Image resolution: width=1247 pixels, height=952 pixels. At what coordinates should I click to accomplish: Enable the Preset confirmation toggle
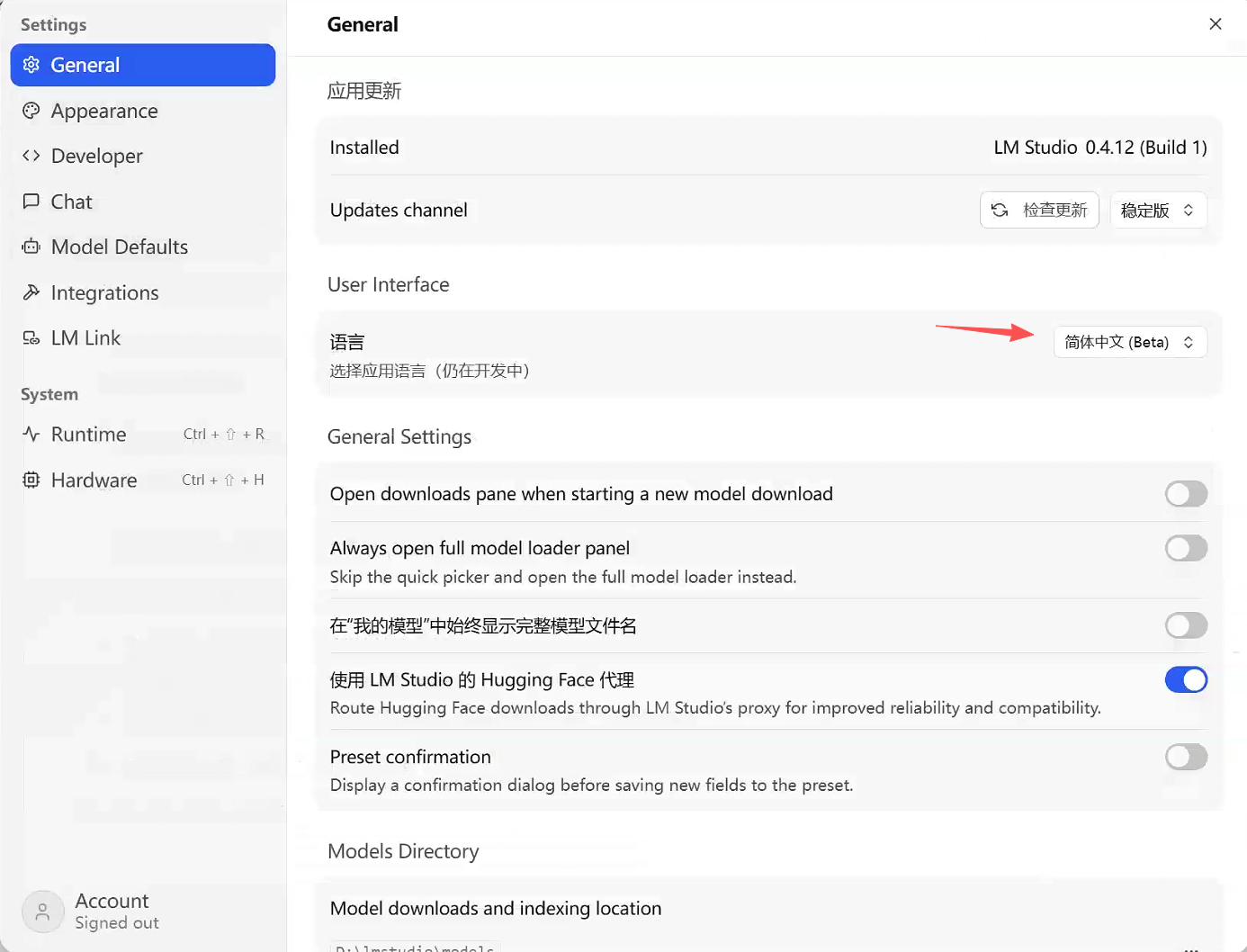click(1186, 757)
